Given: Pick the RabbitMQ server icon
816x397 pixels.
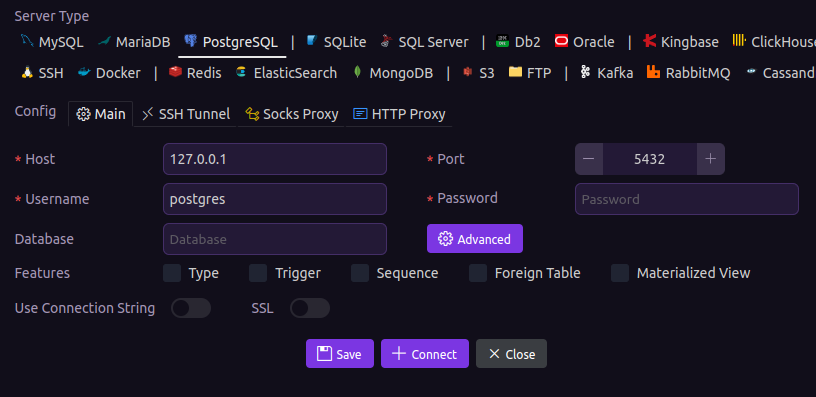Looking at the screenshot, I should tap(653, 72).
